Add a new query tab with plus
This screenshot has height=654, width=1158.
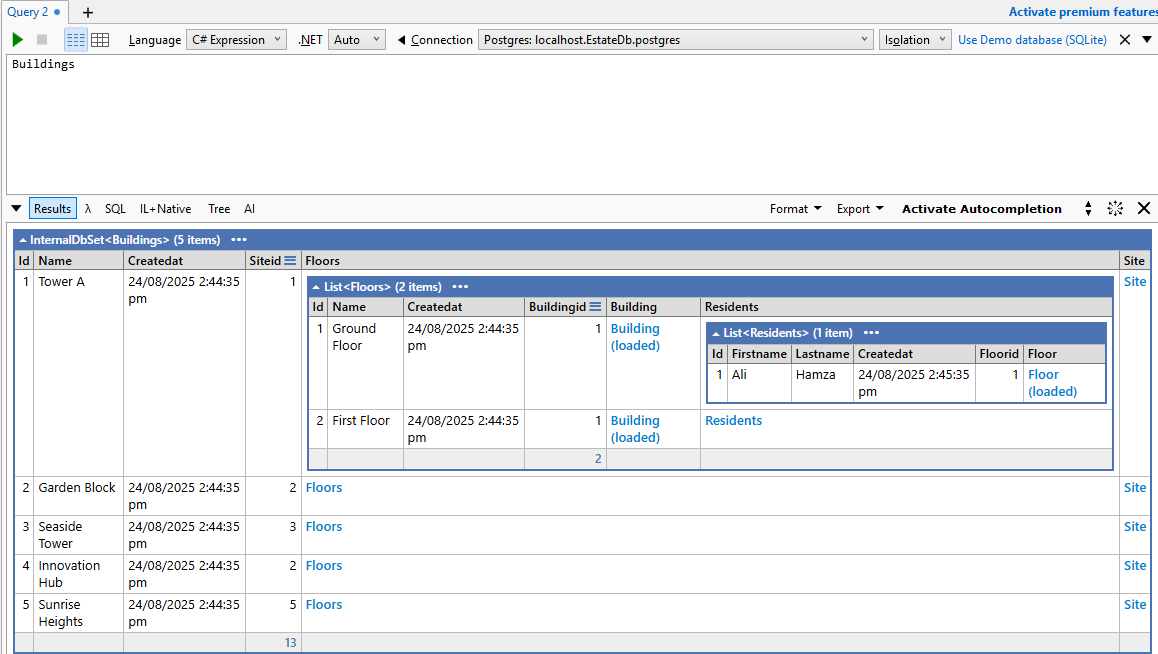[x=88, y=13]
